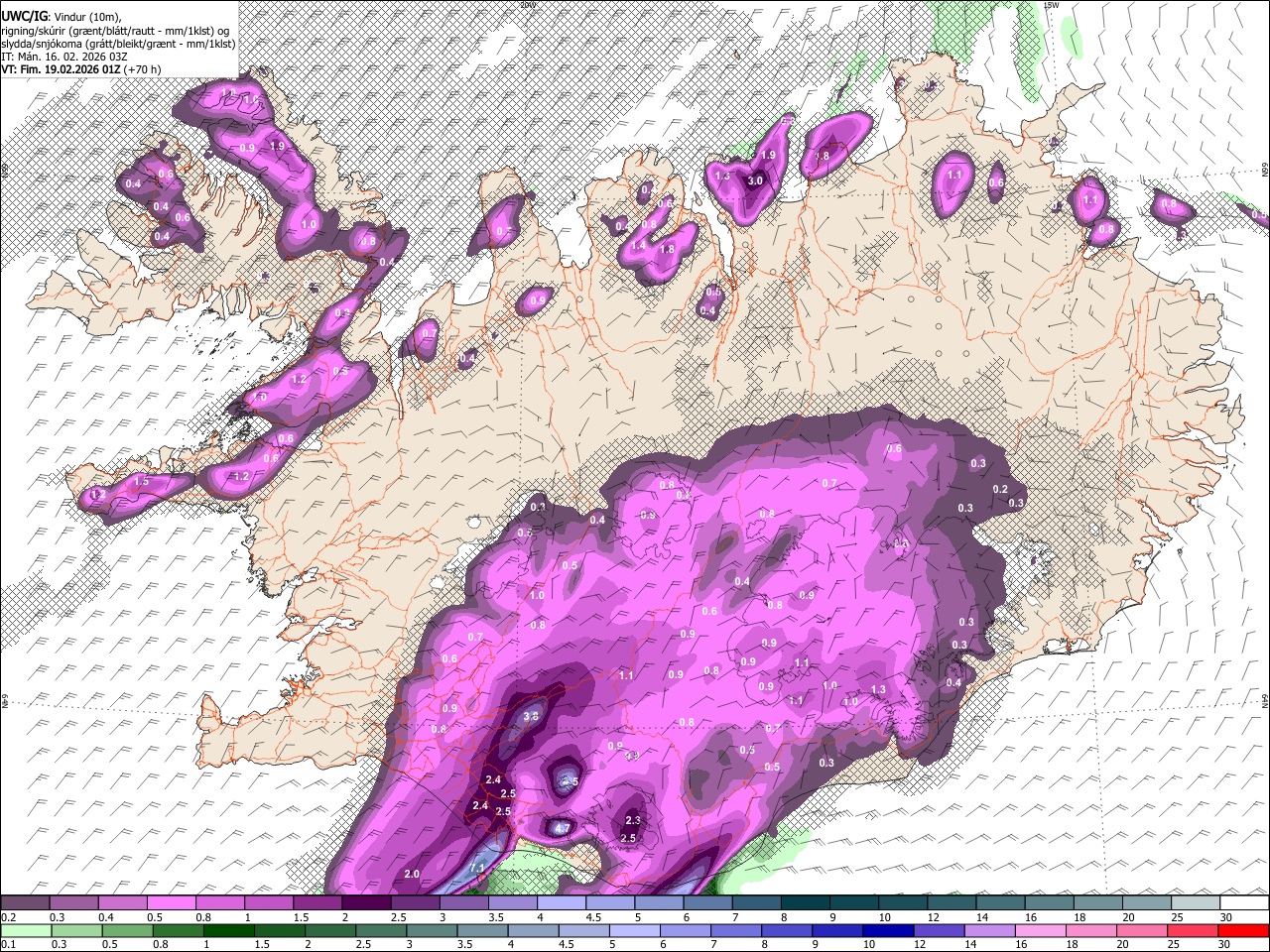Select the '25' label in the bottom legend row
Image resolution: width=1270 pixels, height=952 pixels.
(1176, 944)
